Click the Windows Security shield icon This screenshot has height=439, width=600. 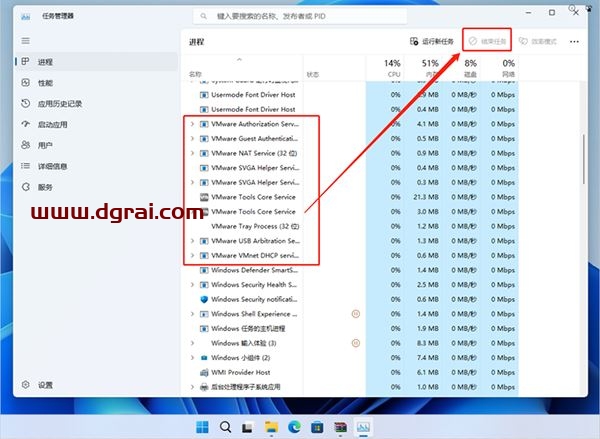204,299
